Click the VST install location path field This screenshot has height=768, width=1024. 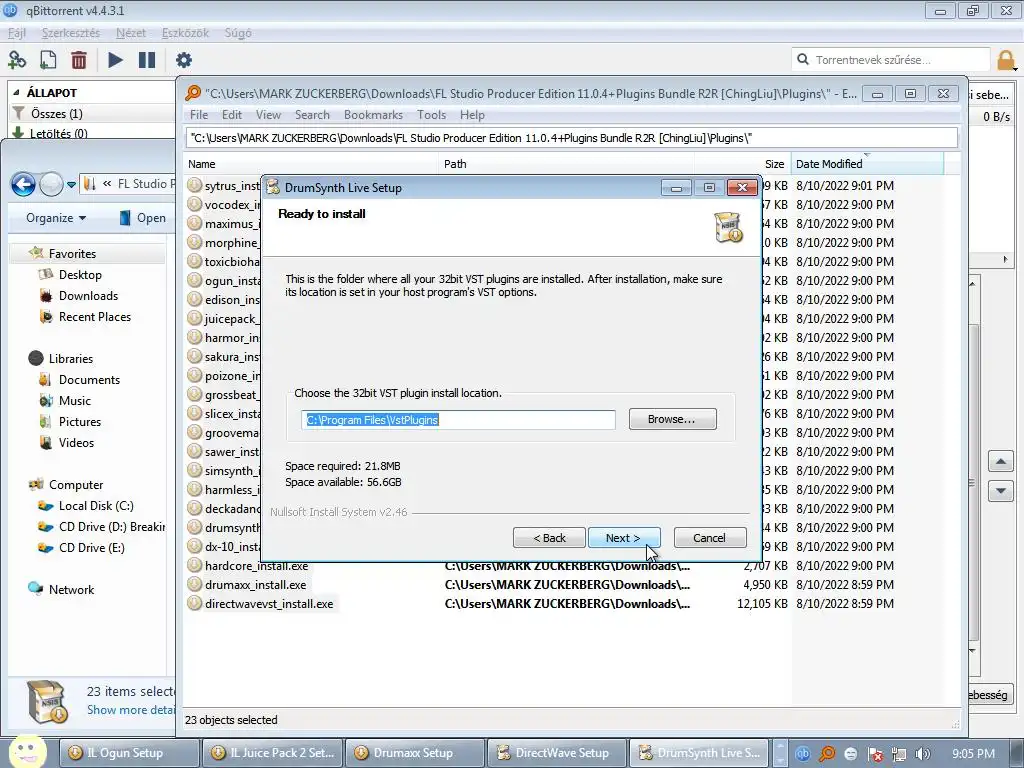coord(458,420)
